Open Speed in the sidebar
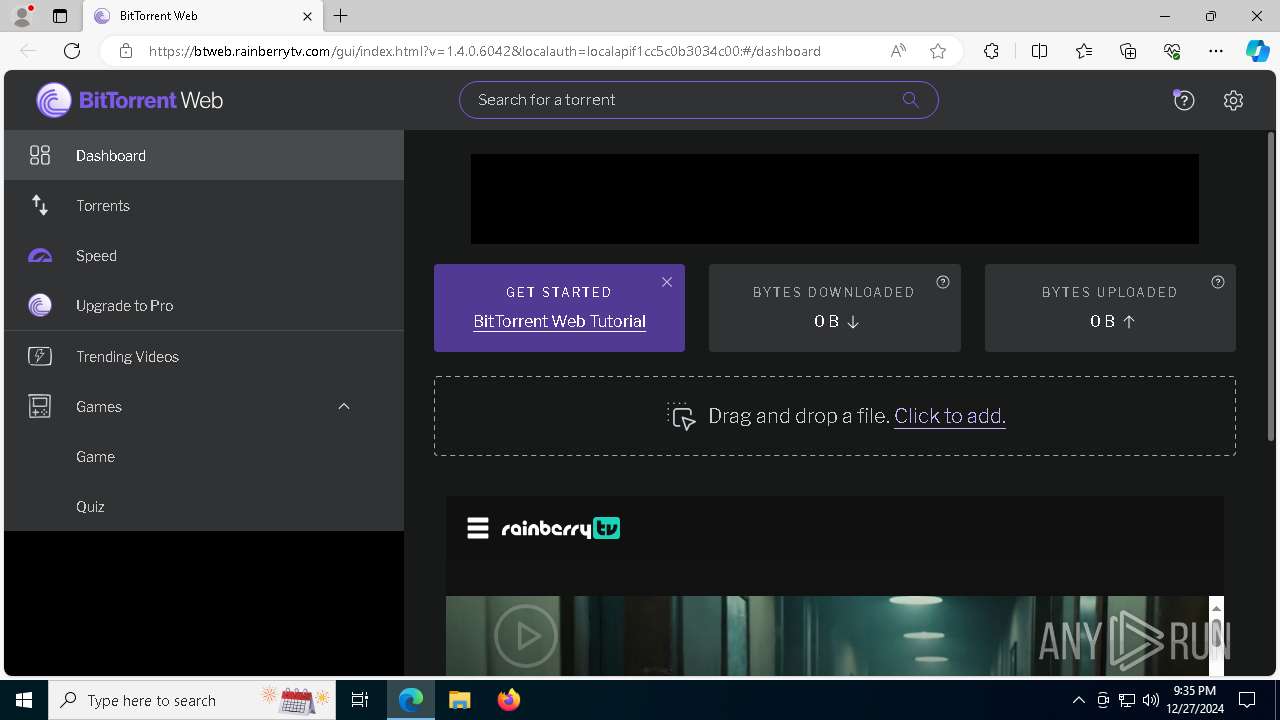The height and width of the screenshot is (720, 1280). pos(204,255)
